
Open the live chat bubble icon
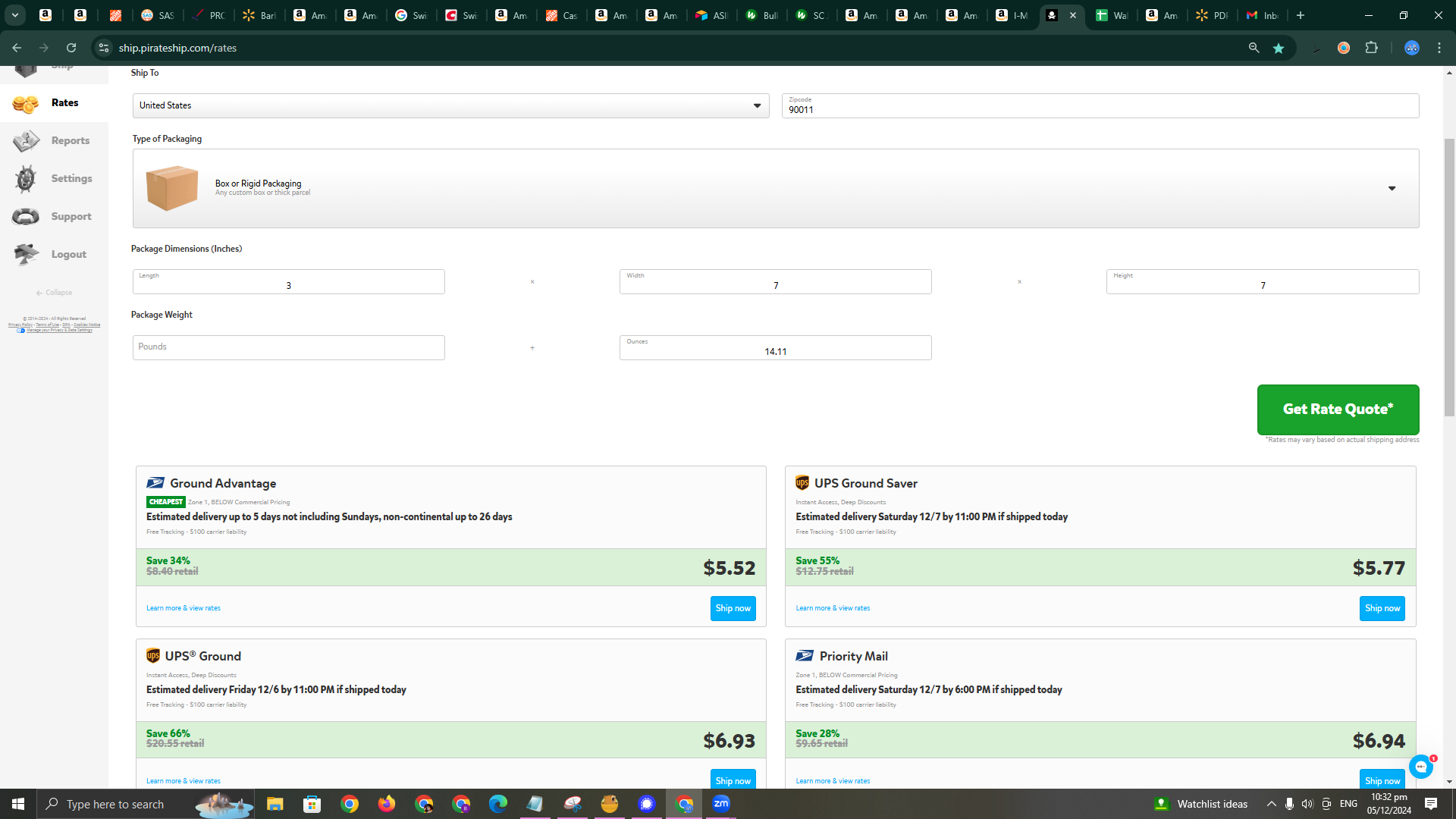1420,767
